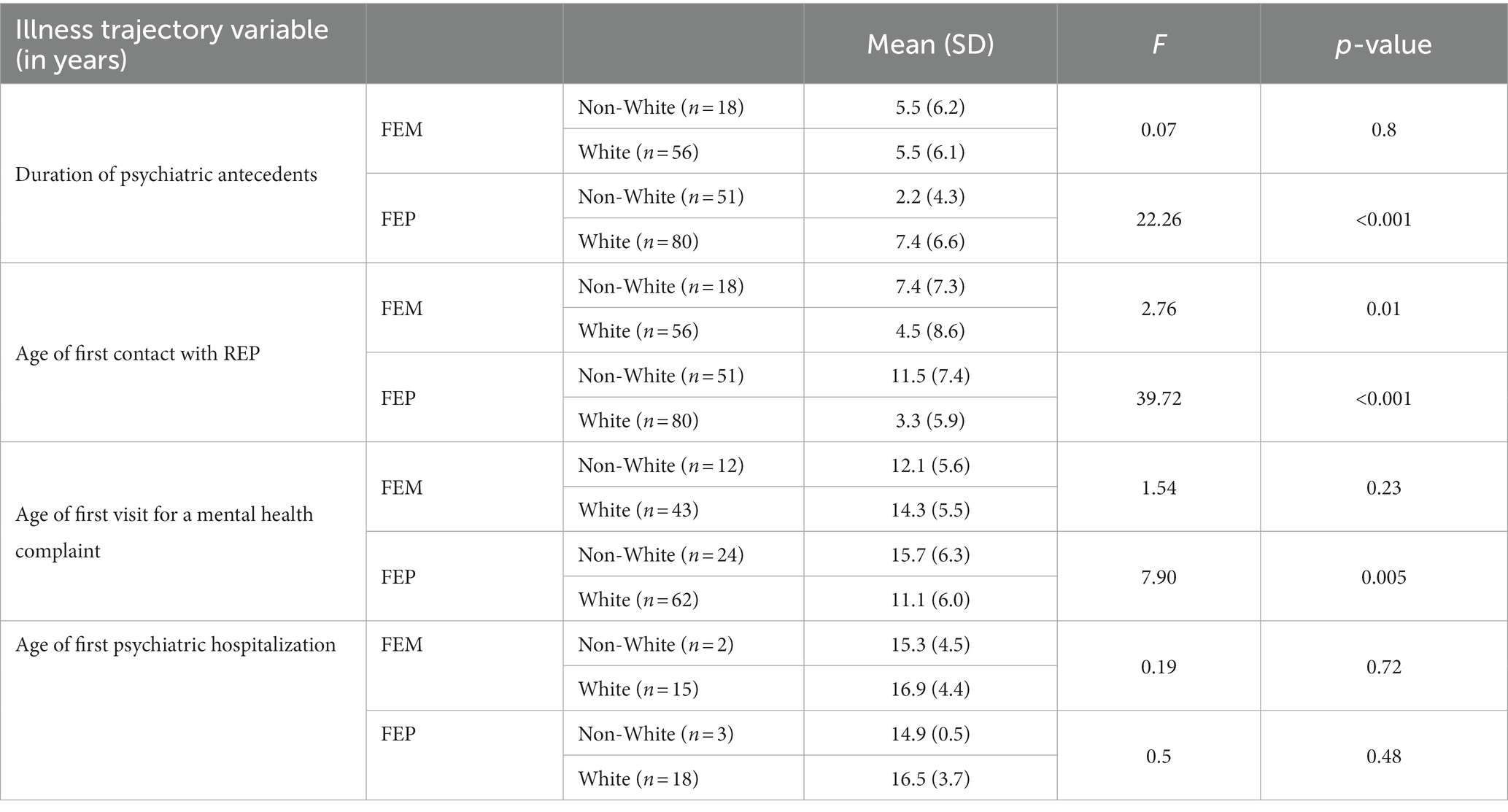
Task: Select the "Non-White (n = 2)" cell
Action: click(x=656, y=644)
